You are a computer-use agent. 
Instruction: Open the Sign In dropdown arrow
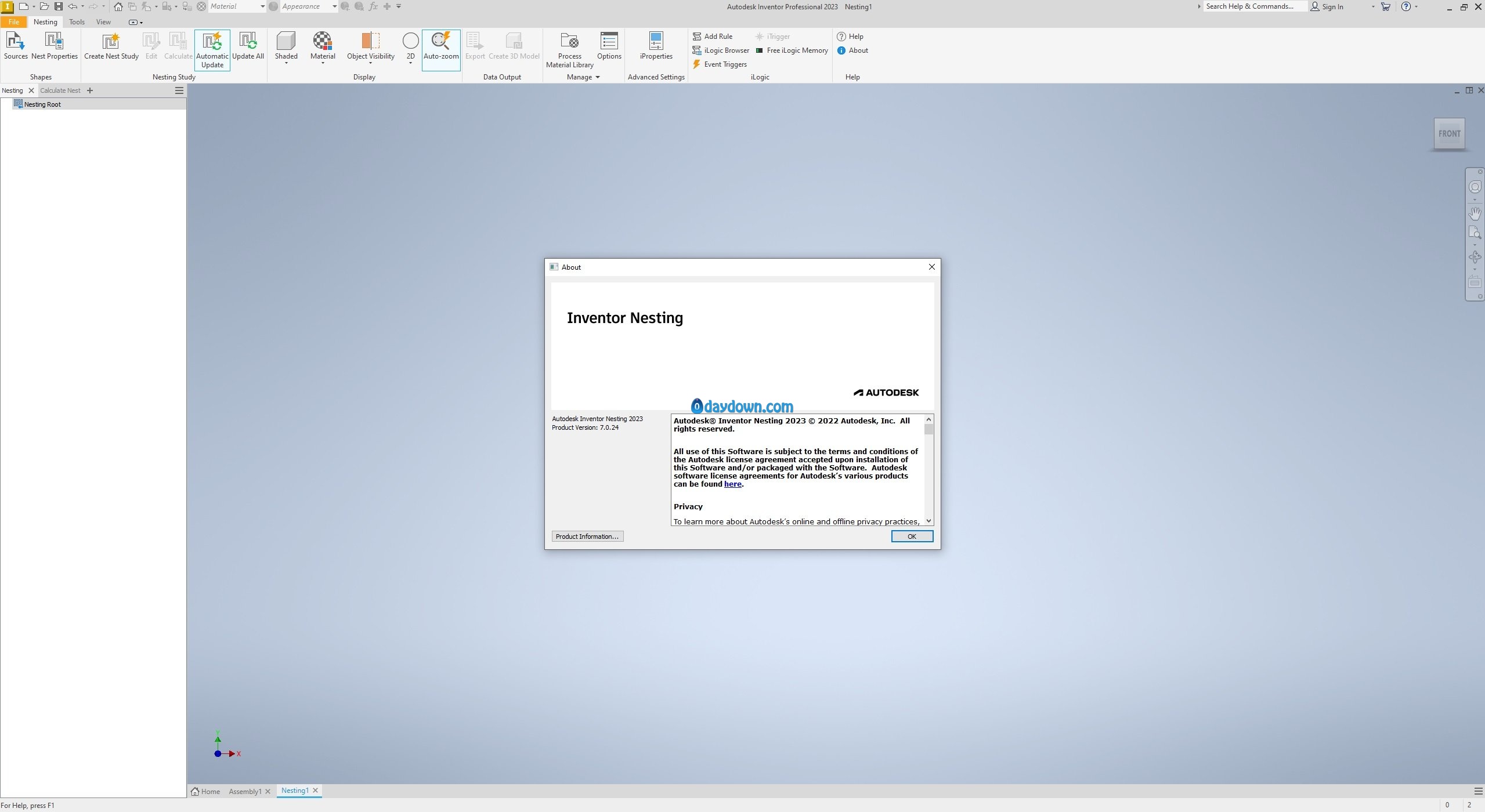(x=1373, y=6)
